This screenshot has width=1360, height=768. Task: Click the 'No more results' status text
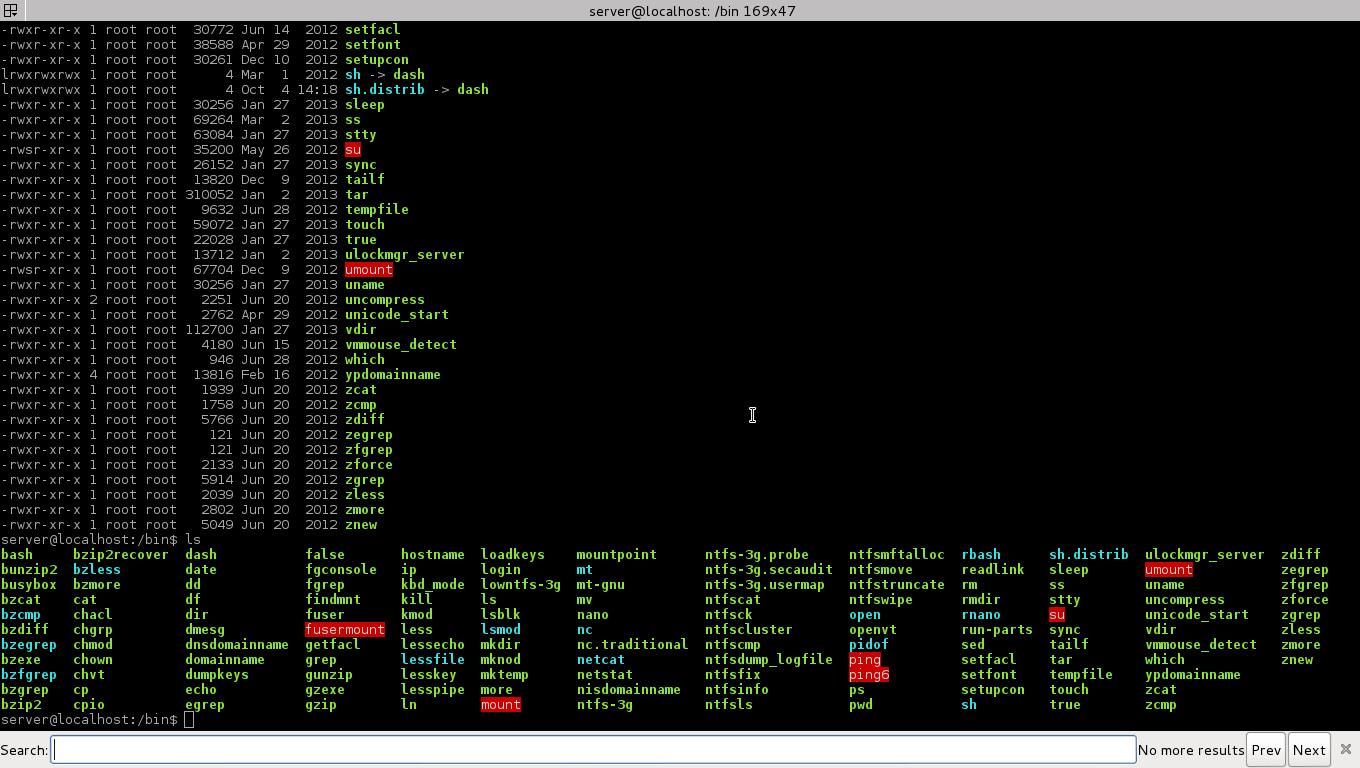(x=1190, y=750)
